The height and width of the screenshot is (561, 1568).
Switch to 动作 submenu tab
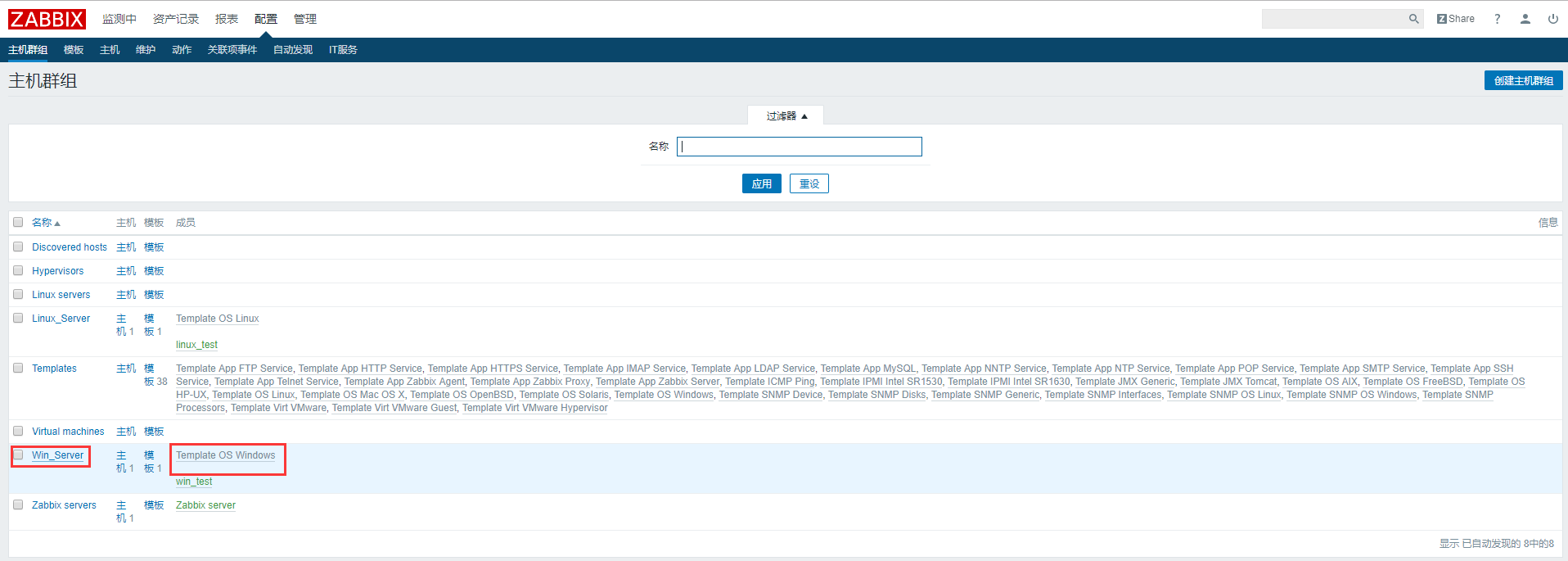tap(182, 50)
